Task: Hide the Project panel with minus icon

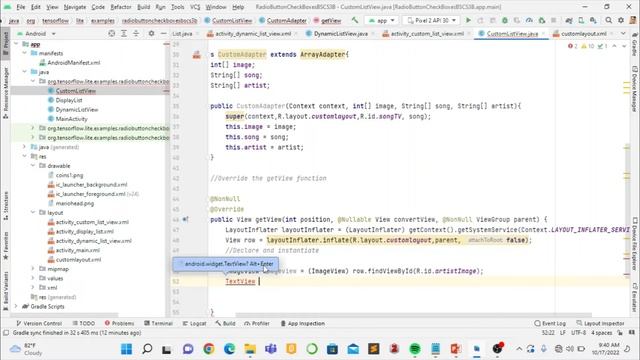Action: tap(163, 33)
